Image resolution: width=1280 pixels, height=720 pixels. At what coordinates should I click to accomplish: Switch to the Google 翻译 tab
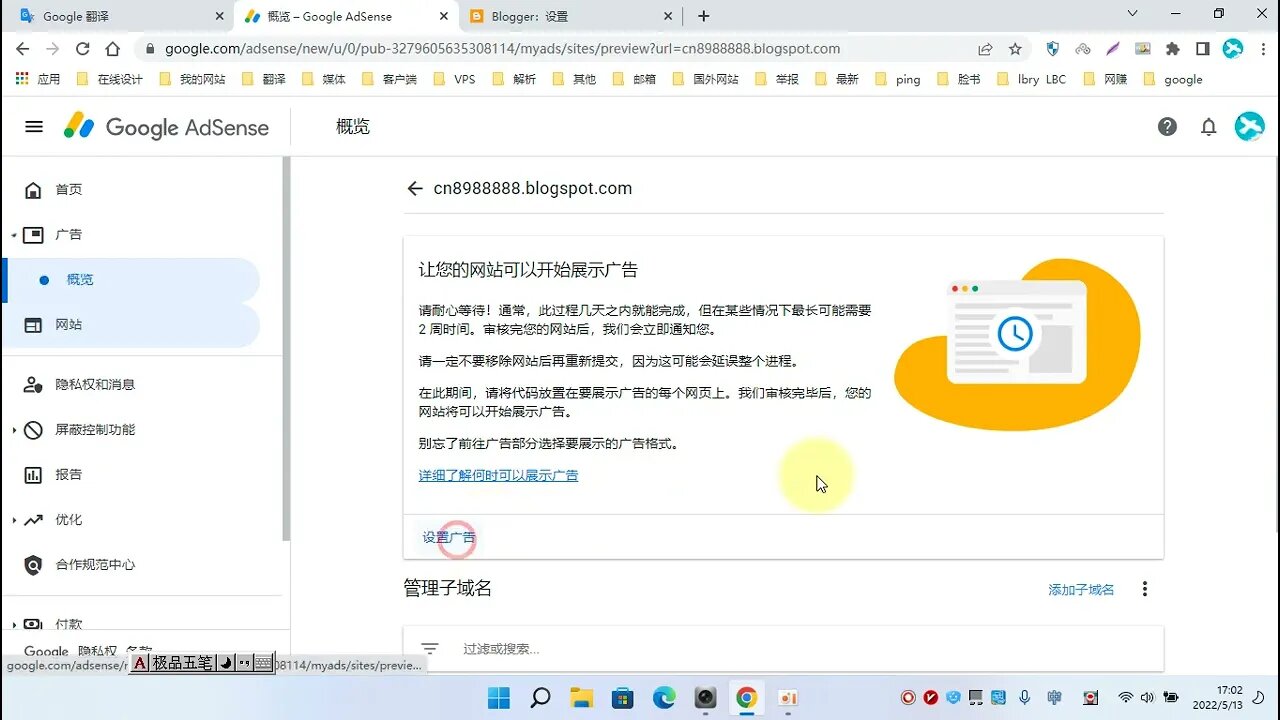tap(118, 16)
